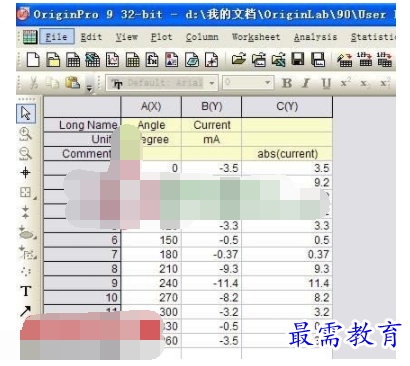The width and height of the screenshot is (410, 366).
Task: Expand the clipboard toolbar options arrow
Action: pyautogui.click(x=89, y=88)
